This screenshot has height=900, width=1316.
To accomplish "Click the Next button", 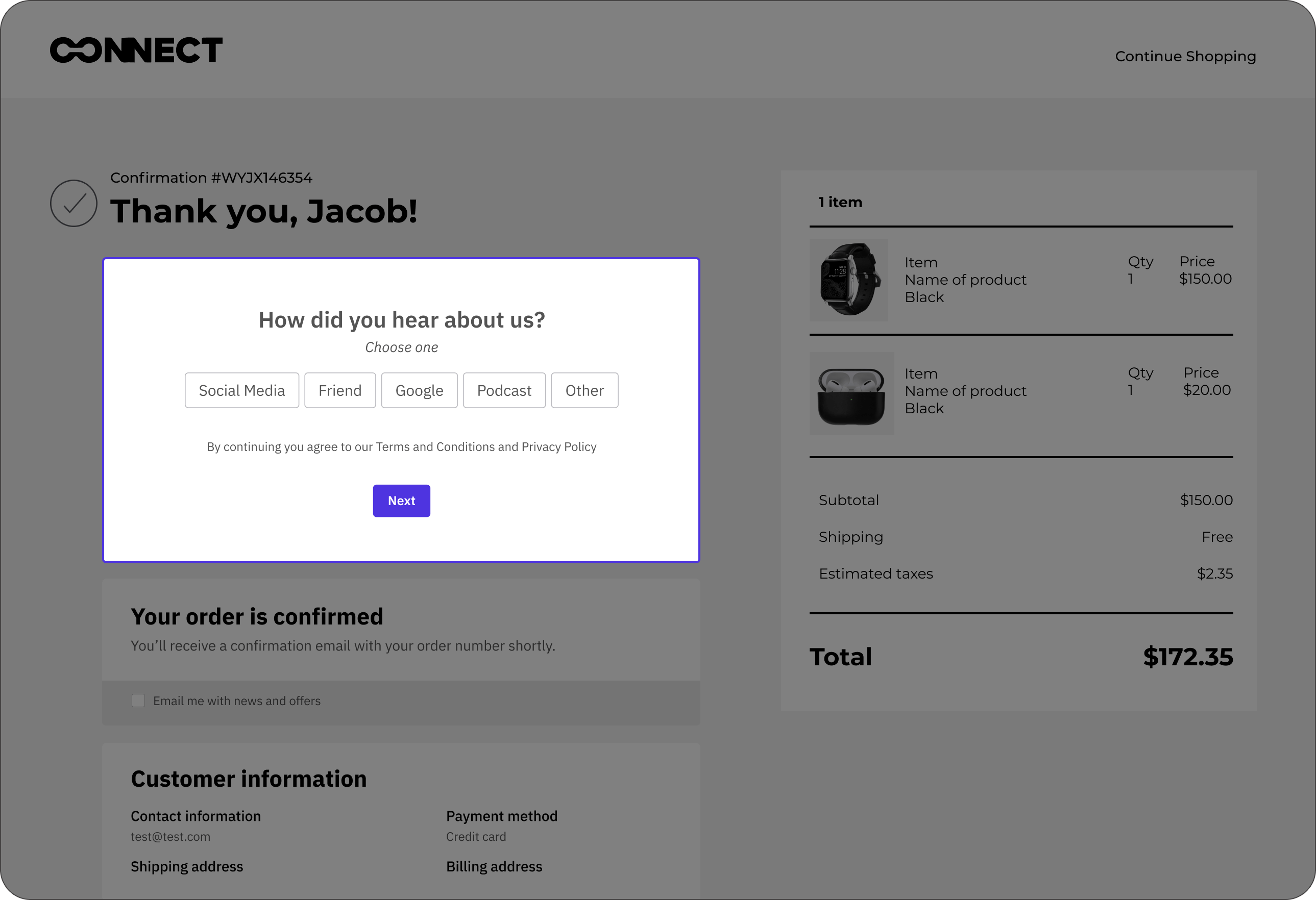I will tap(401, 501).
